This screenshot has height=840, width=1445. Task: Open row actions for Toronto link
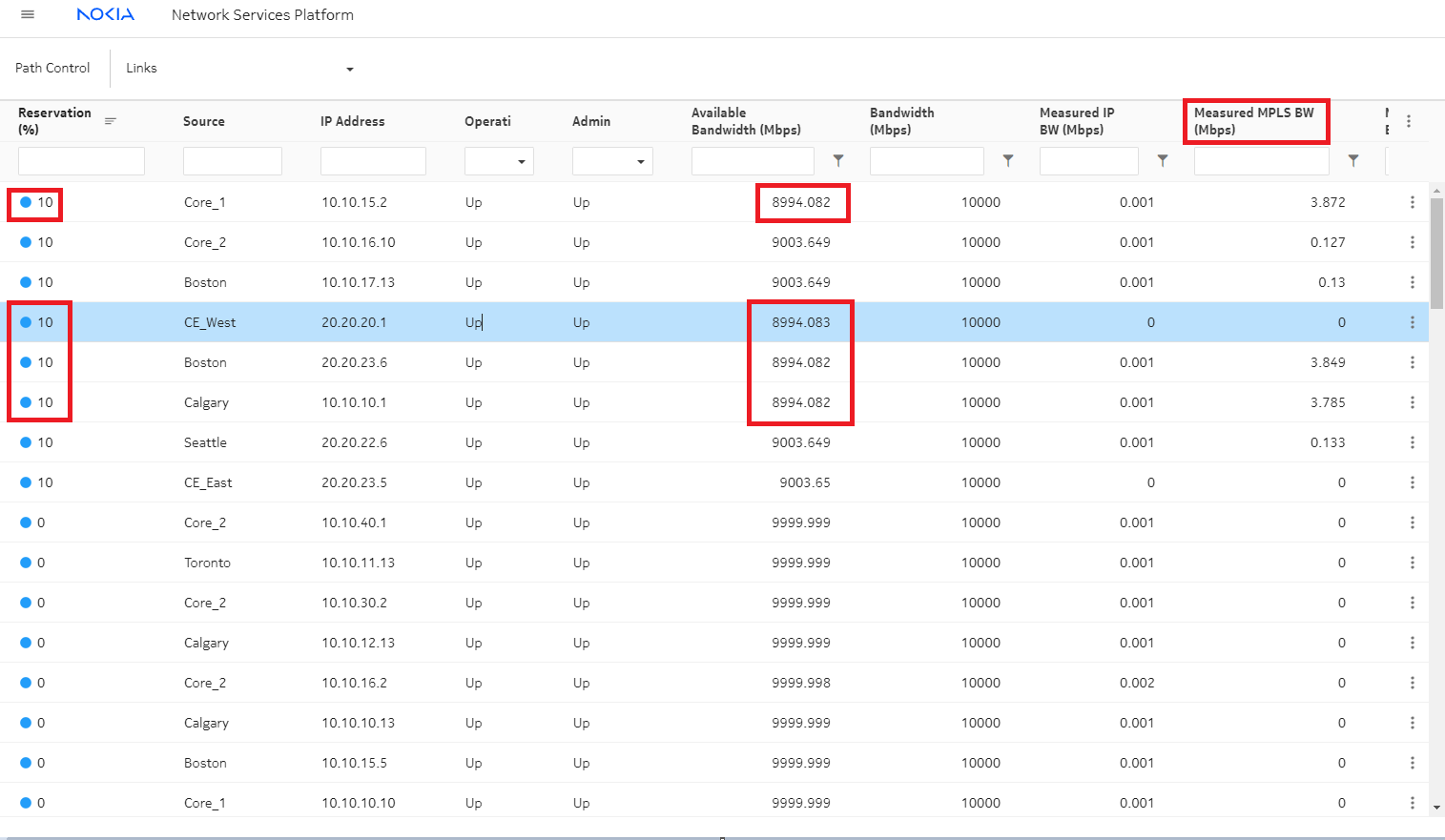(x=1413, y=563)
